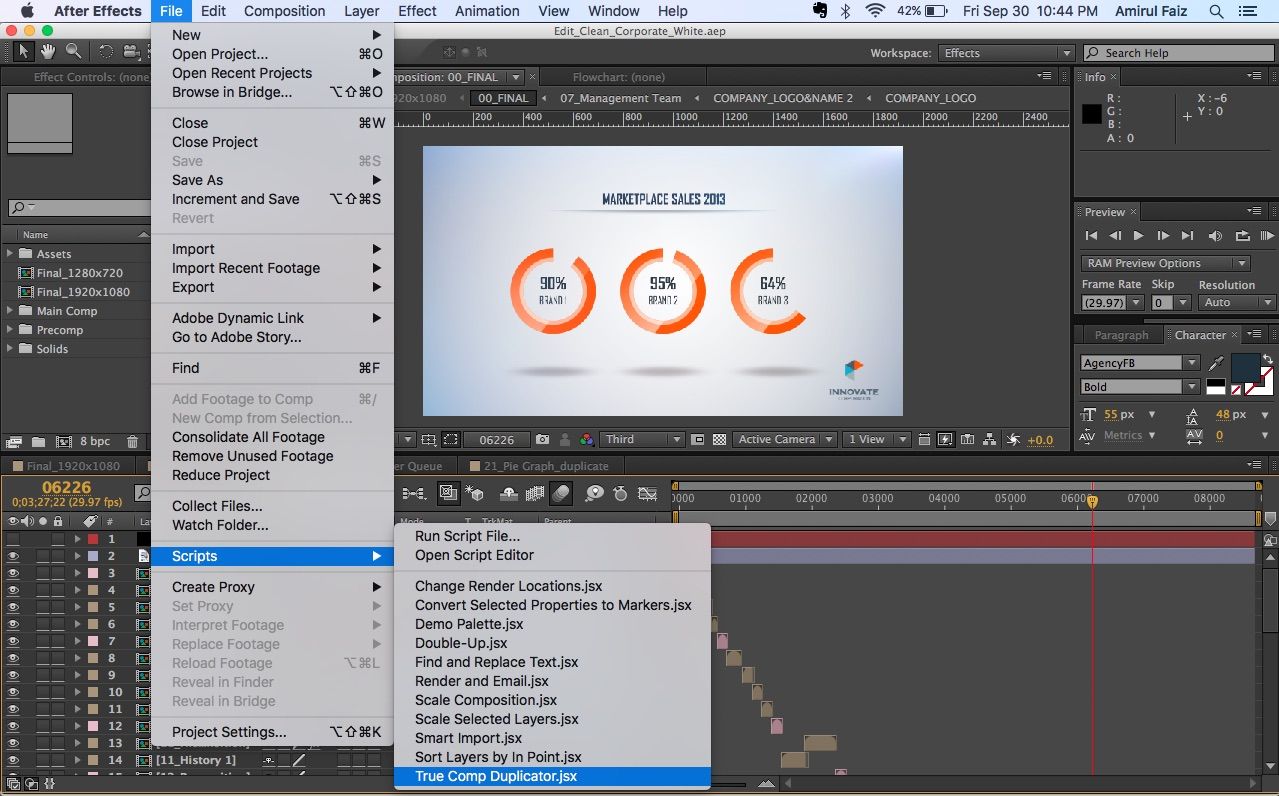Select the Zoom magnifier tool
This screenshot has width=1279, height=796.
coord(73,51)
